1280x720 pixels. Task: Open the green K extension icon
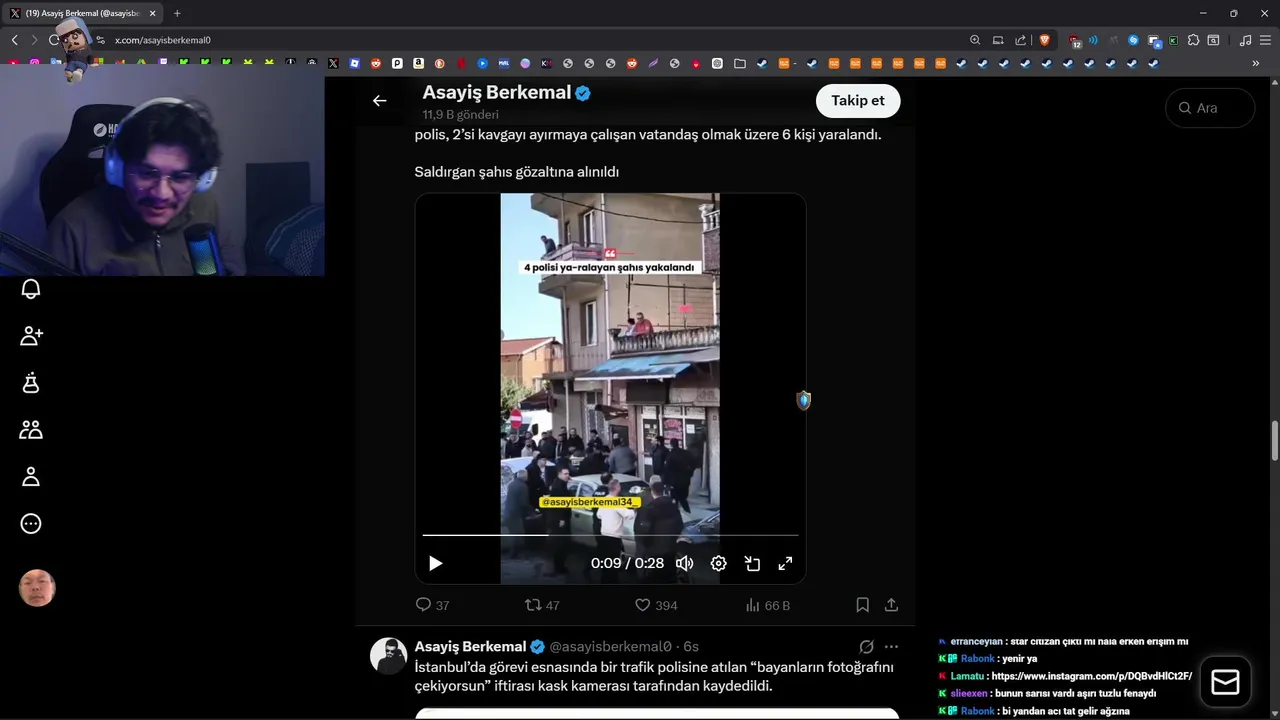pos(1173,40)
